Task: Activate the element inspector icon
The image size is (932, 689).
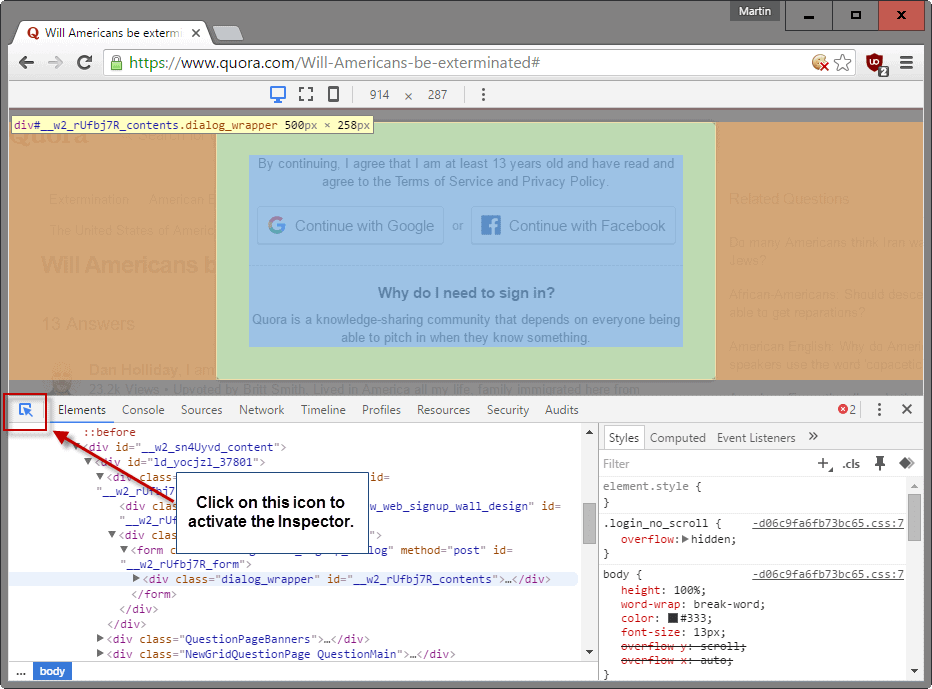Action: click(x=25, y=410)
